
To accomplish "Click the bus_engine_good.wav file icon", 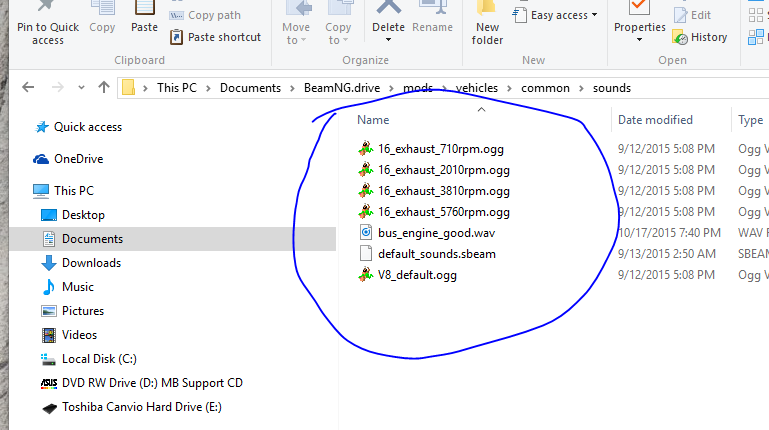I will [366, 232].
